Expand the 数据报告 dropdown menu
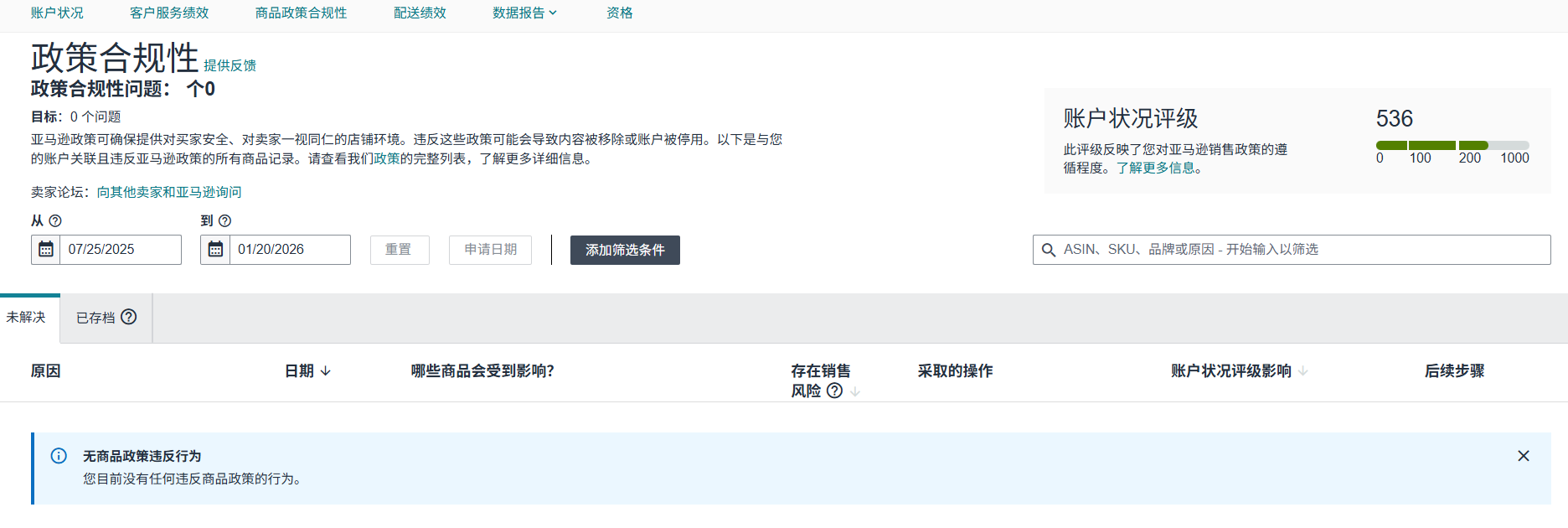The height and width of the screenshot is (528, 1568). click(524, 13)
